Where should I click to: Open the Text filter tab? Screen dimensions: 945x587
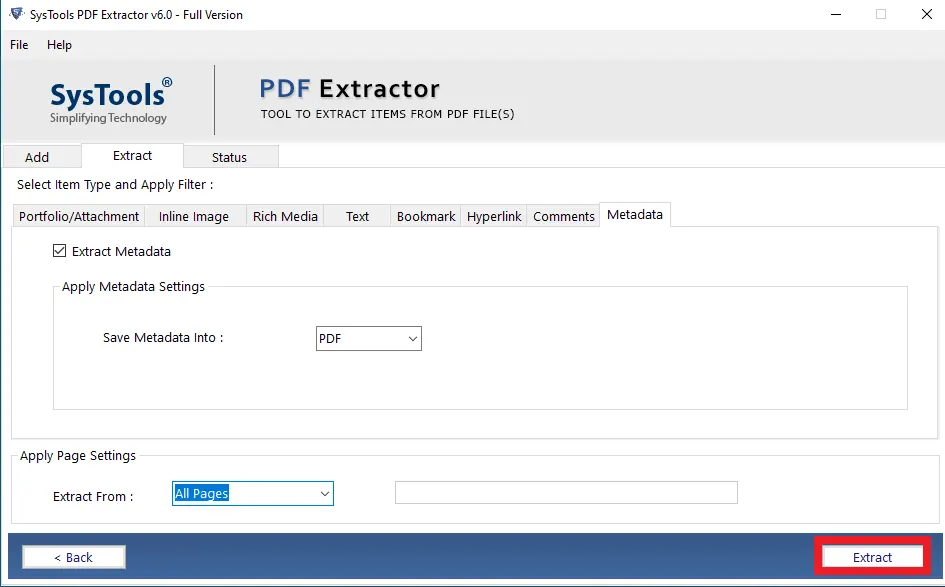coord(357,216)
